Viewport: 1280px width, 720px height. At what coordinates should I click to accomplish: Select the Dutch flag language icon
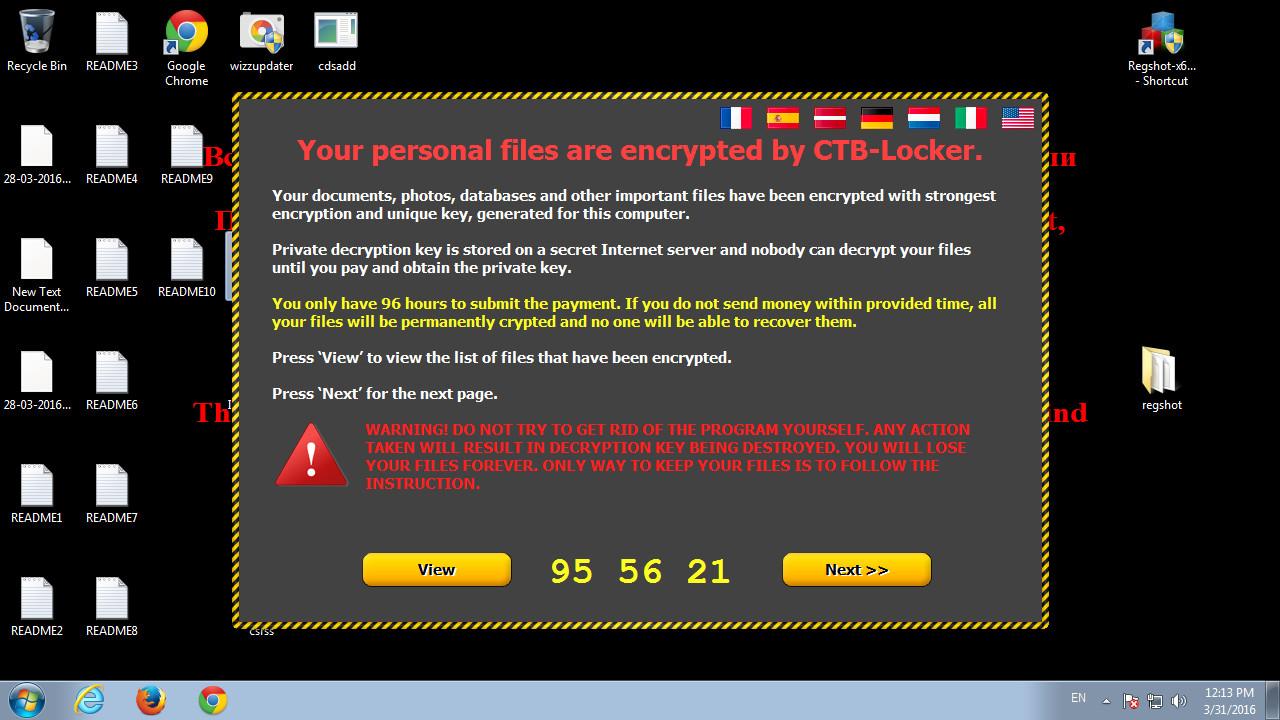[924, 118]
